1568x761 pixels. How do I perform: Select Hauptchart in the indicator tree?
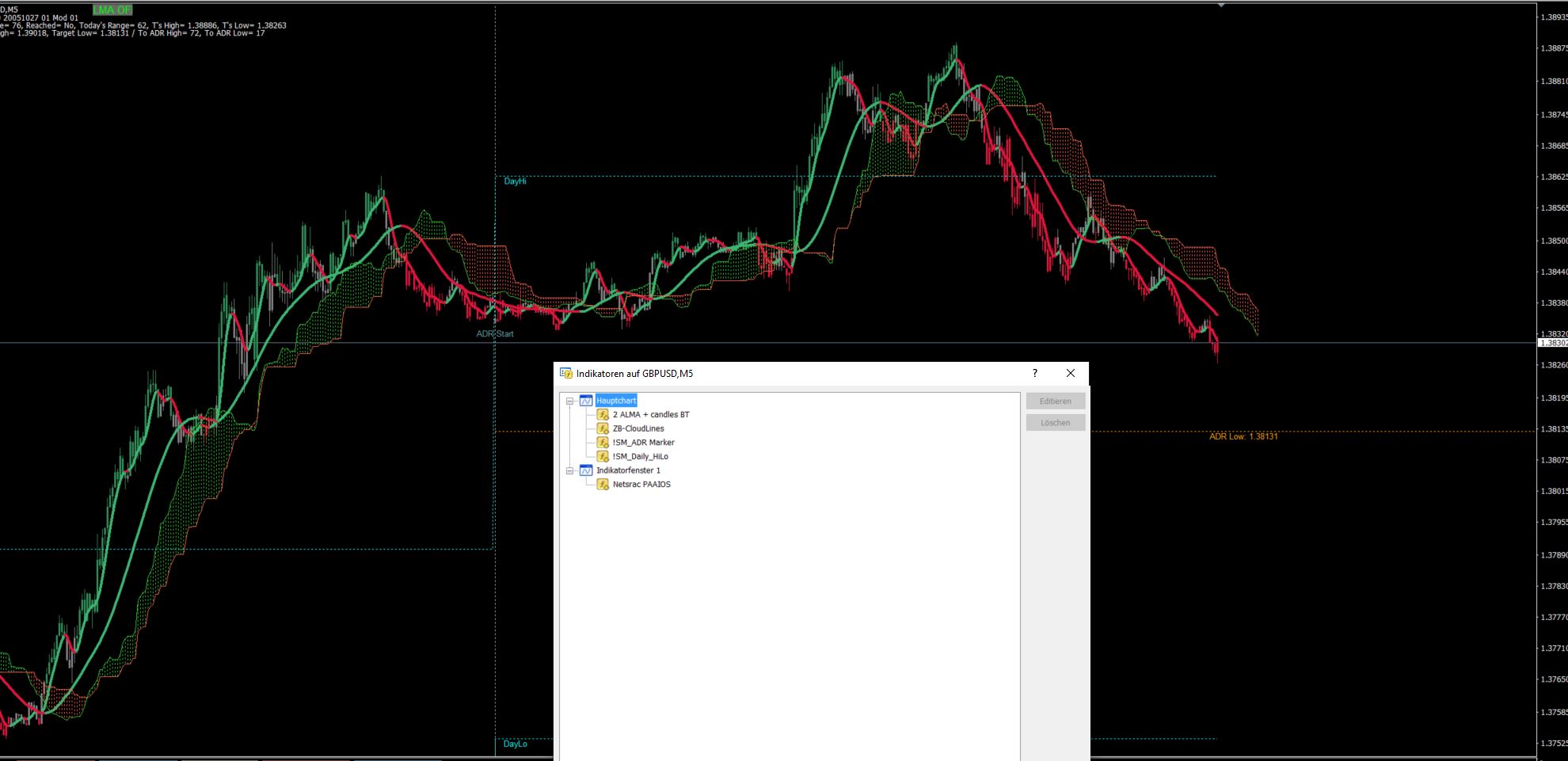[x=616, y=401]
